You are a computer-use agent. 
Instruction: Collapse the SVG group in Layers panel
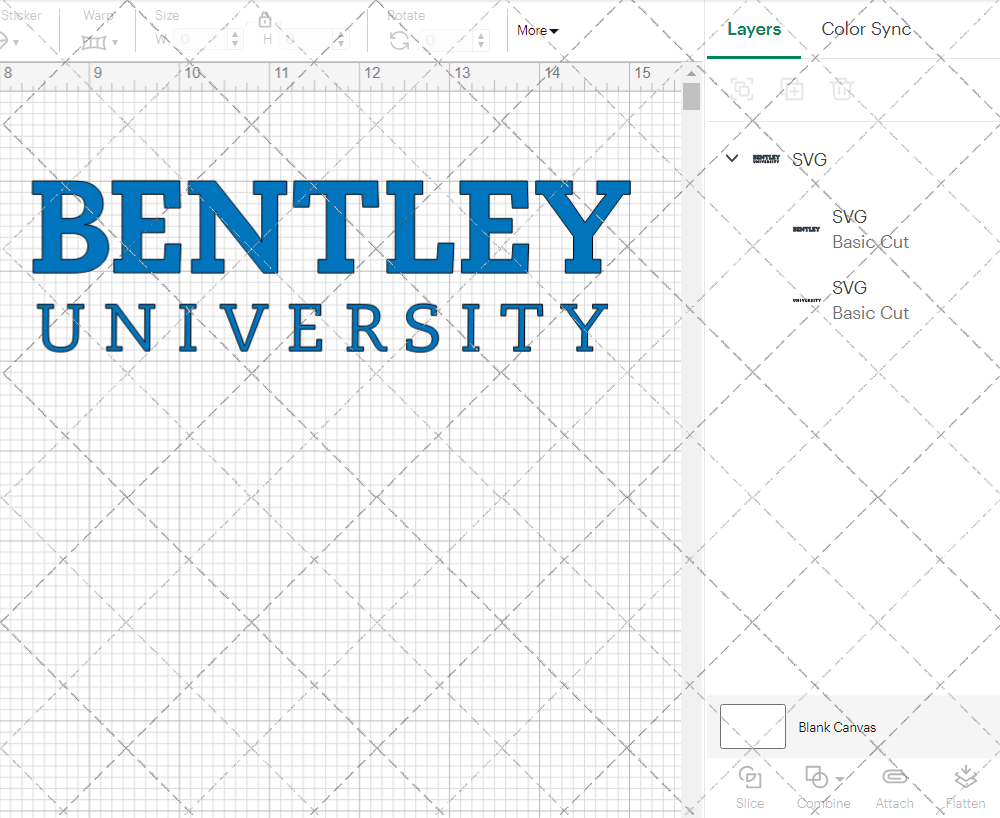pyautogui.click(x=731, y=158)
